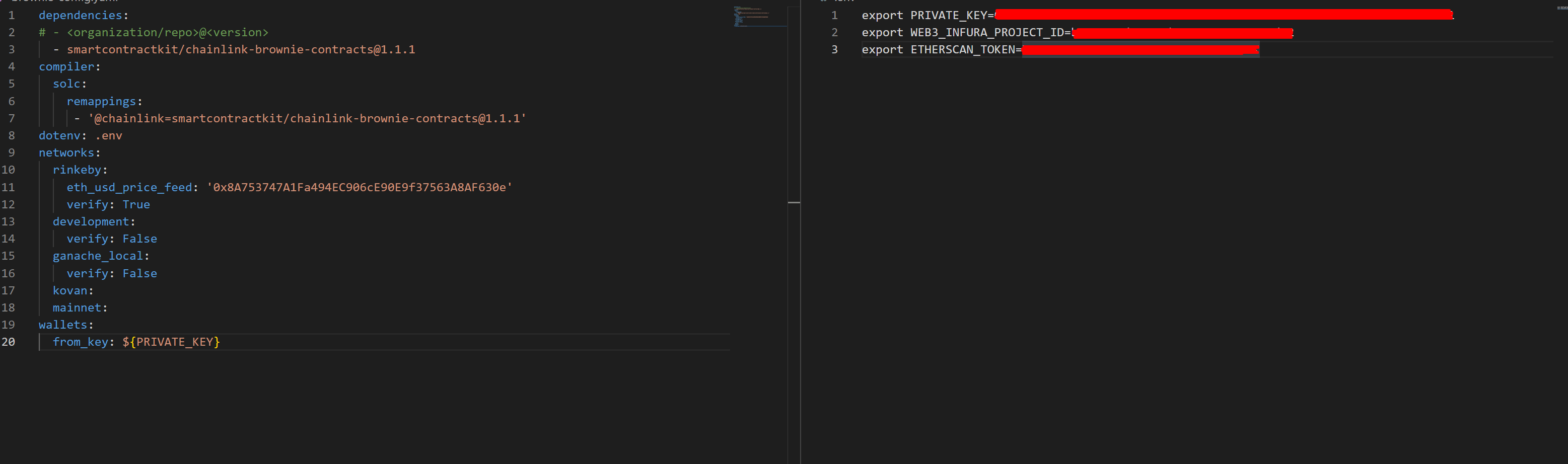Click 'export PRIVATE_KEY=' in the .env editor
This screenshot has height=464, width=1568.
click(x=928, y=15)
